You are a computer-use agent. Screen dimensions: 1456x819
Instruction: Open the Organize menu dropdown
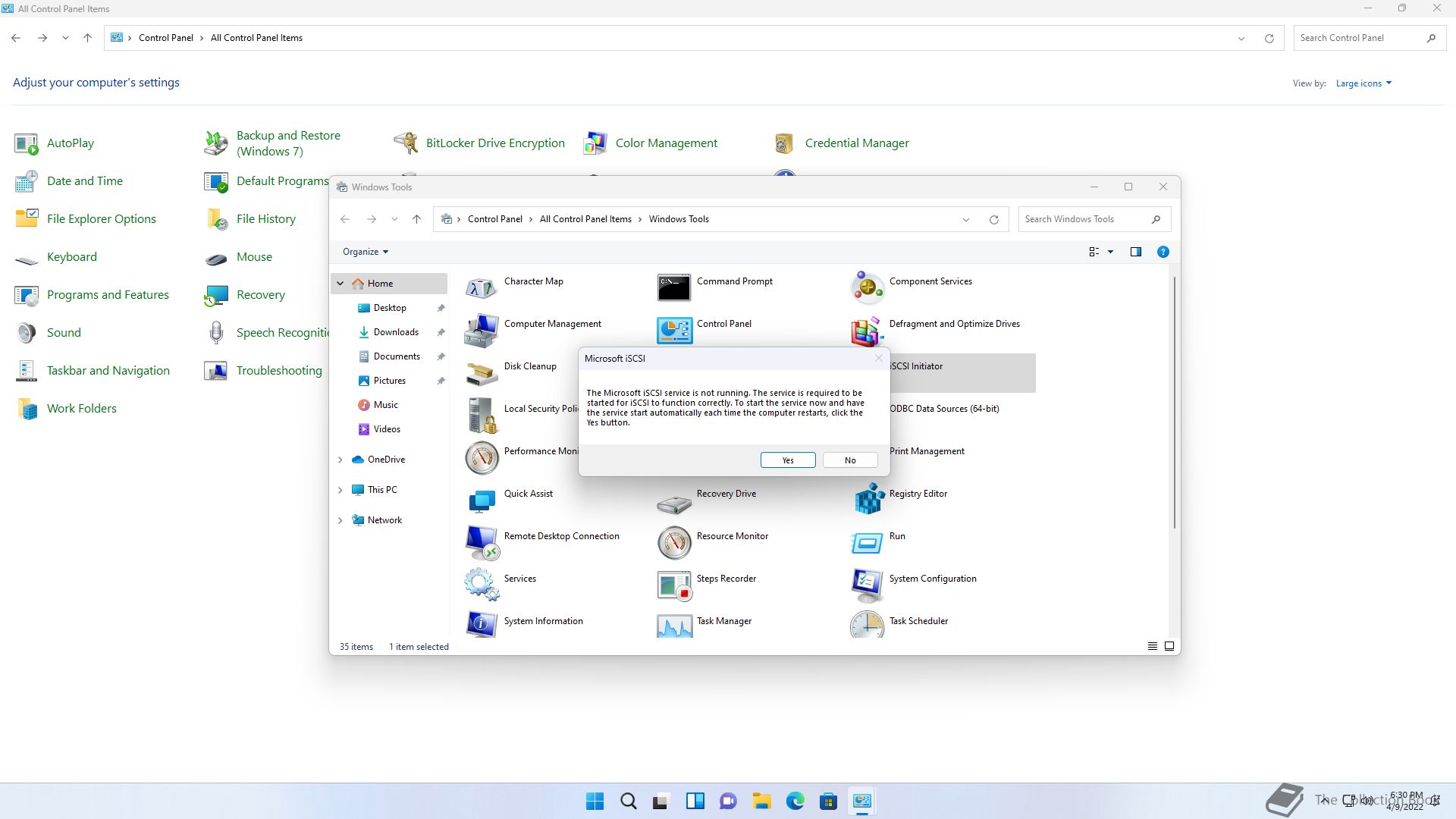pos(366,252)
